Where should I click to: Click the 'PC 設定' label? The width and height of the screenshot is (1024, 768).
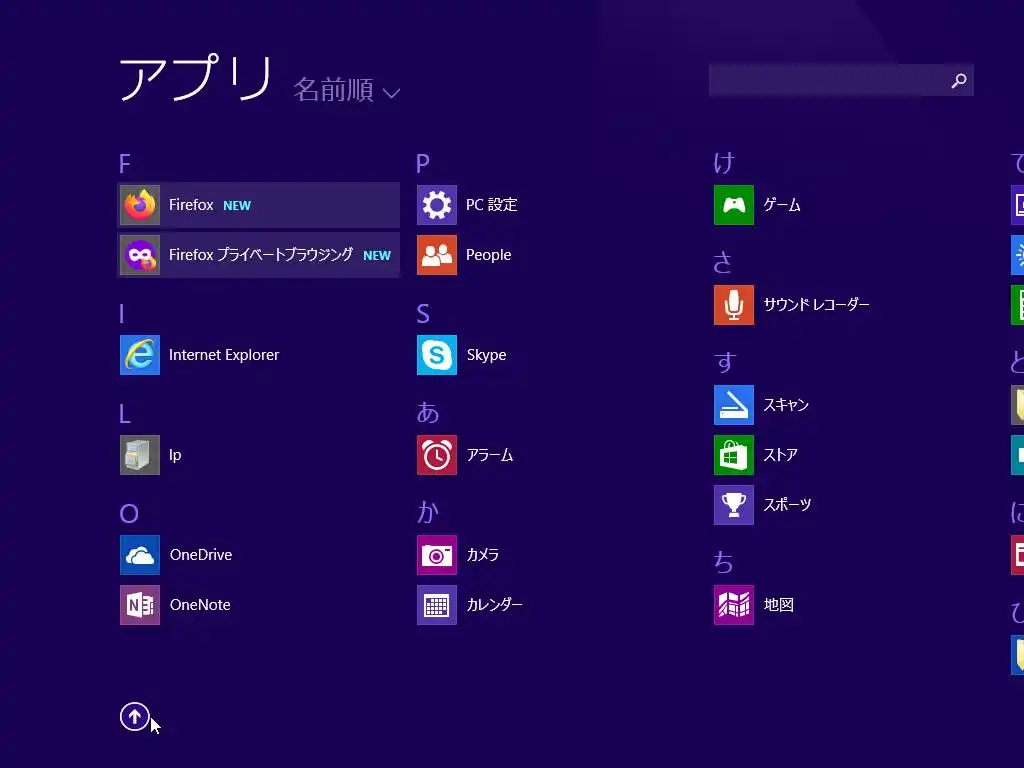tap(492, 205)
